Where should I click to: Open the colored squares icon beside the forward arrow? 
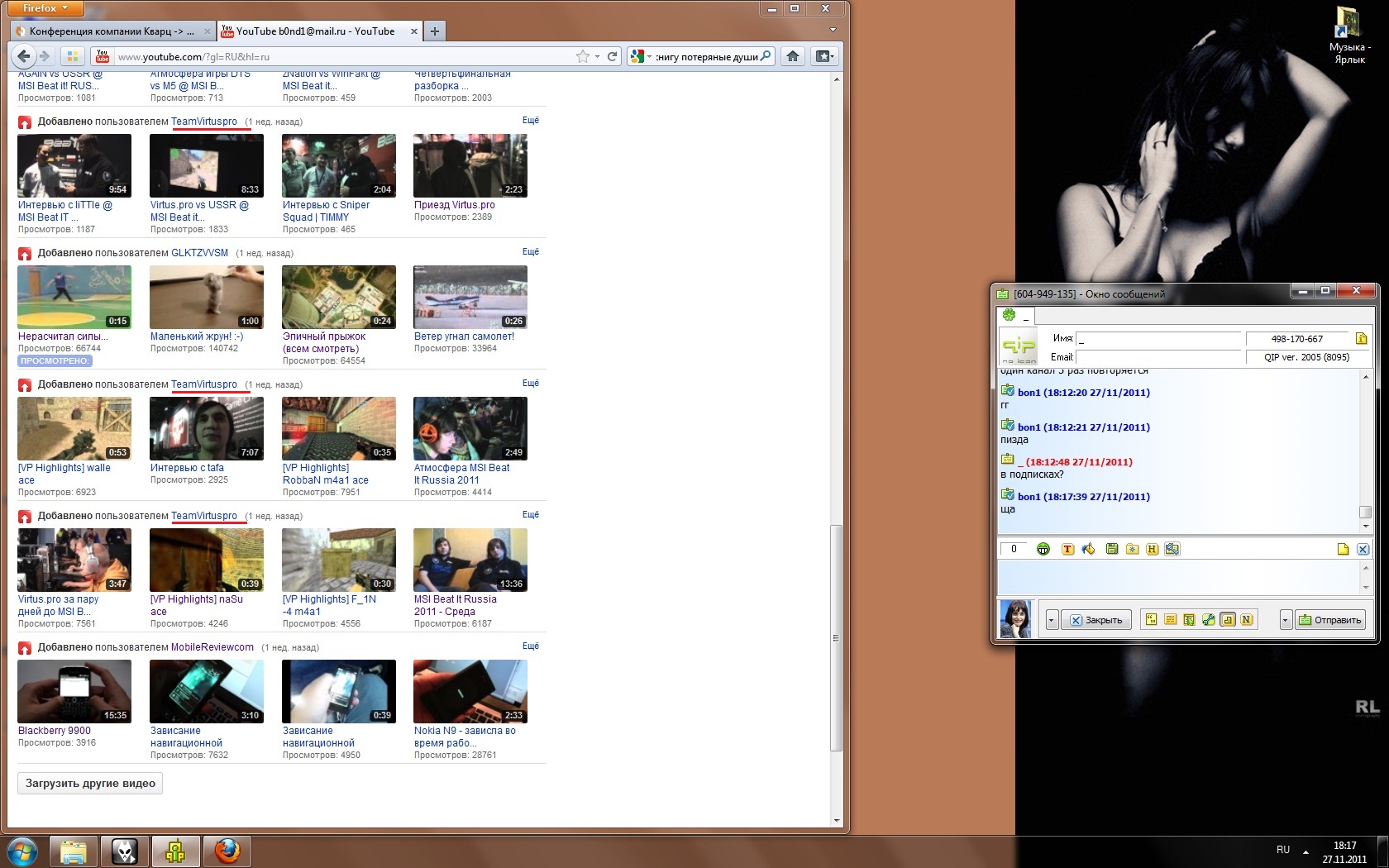tap(73, 56)
